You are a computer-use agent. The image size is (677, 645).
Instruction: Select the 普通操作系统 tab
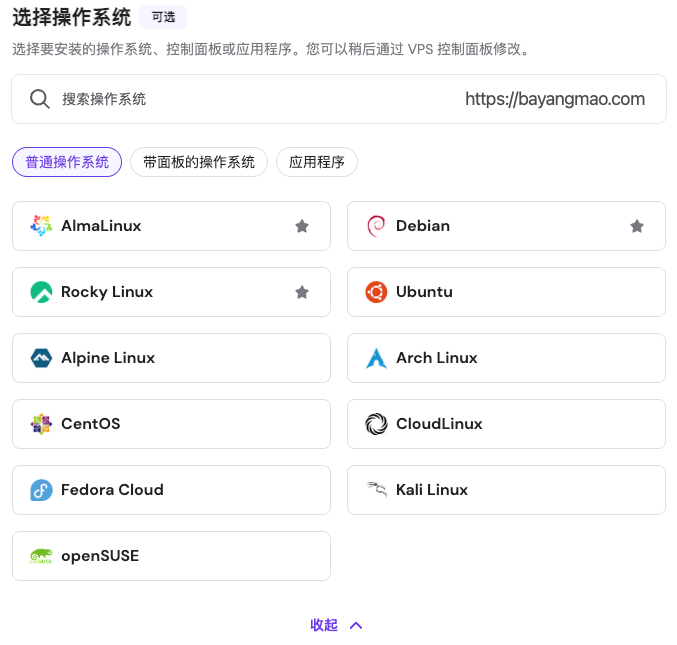pyautogui.click(x=67, y=162)
